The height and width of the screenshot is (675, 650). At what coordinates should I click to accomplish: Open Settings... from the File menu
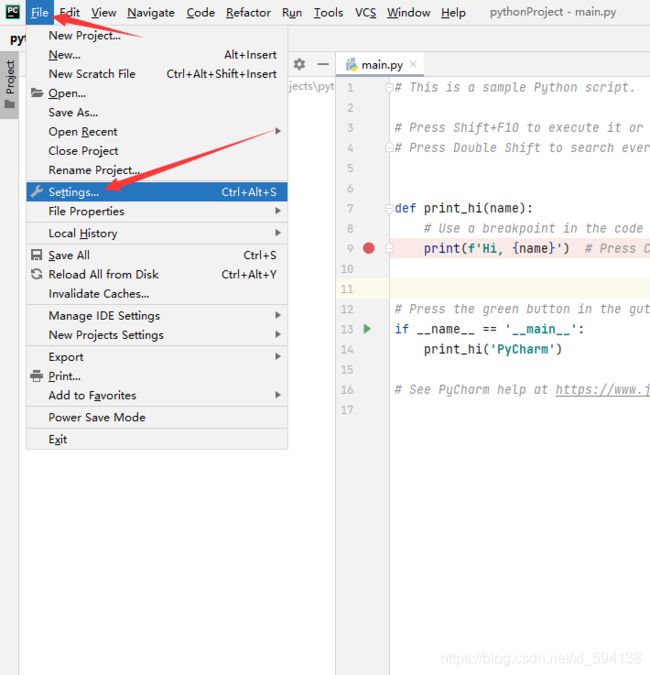[x=157, y=192]
